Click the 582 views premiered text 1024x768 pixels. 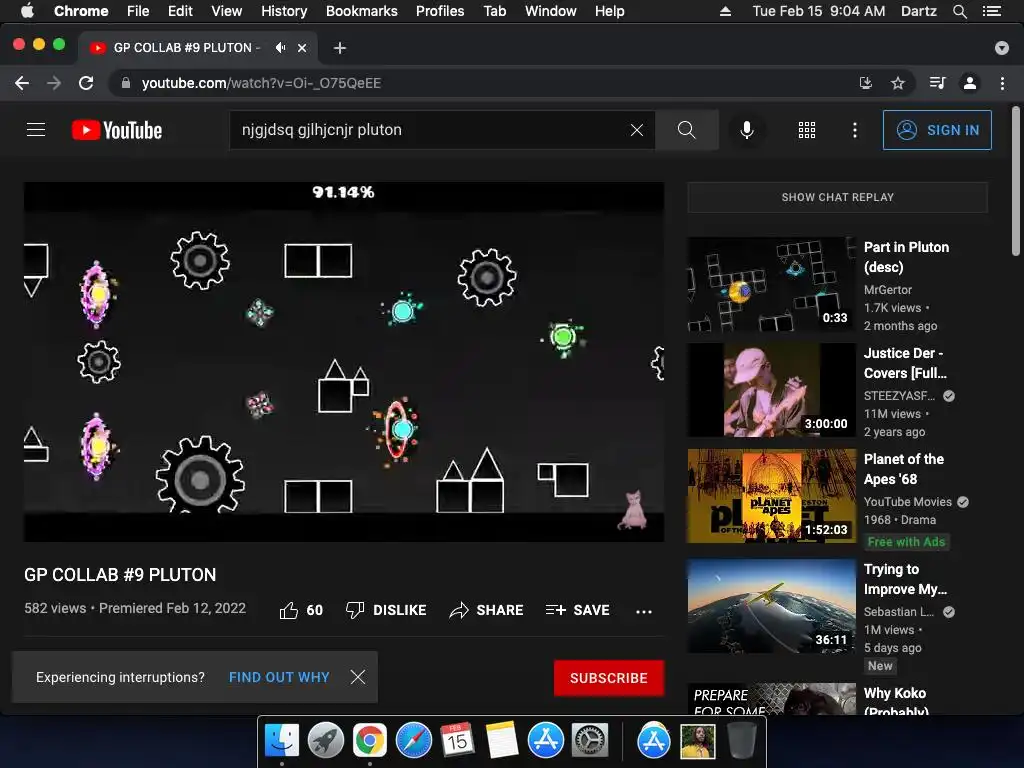[135, 608]
